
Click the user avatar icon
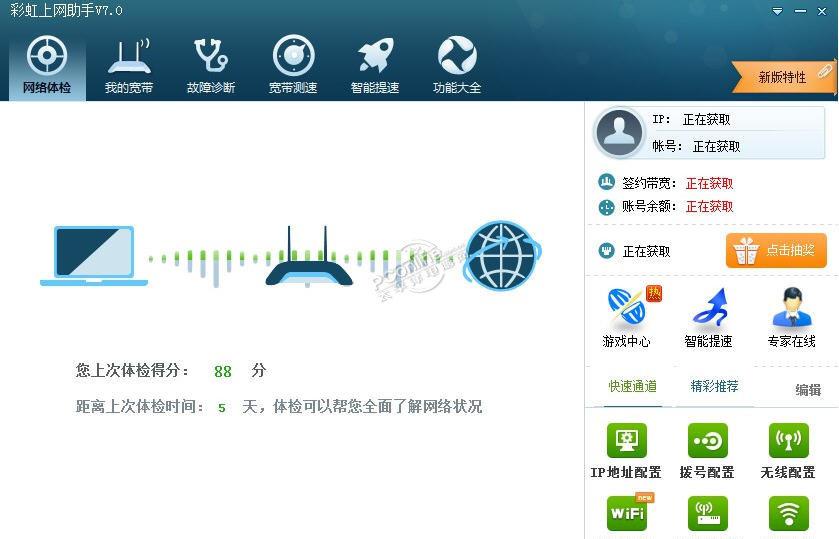[619, 132]
